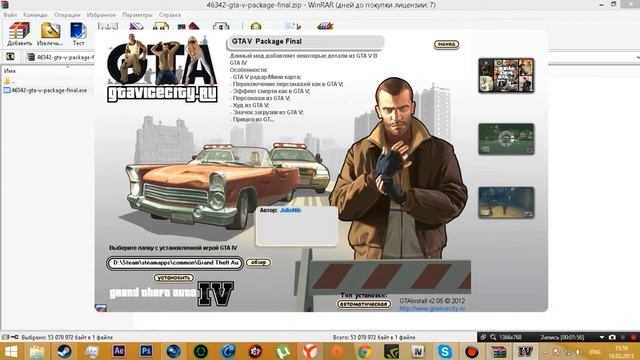Click the magnifier icon in recording bar
The image size is (640, 360).
click(493, 337)
